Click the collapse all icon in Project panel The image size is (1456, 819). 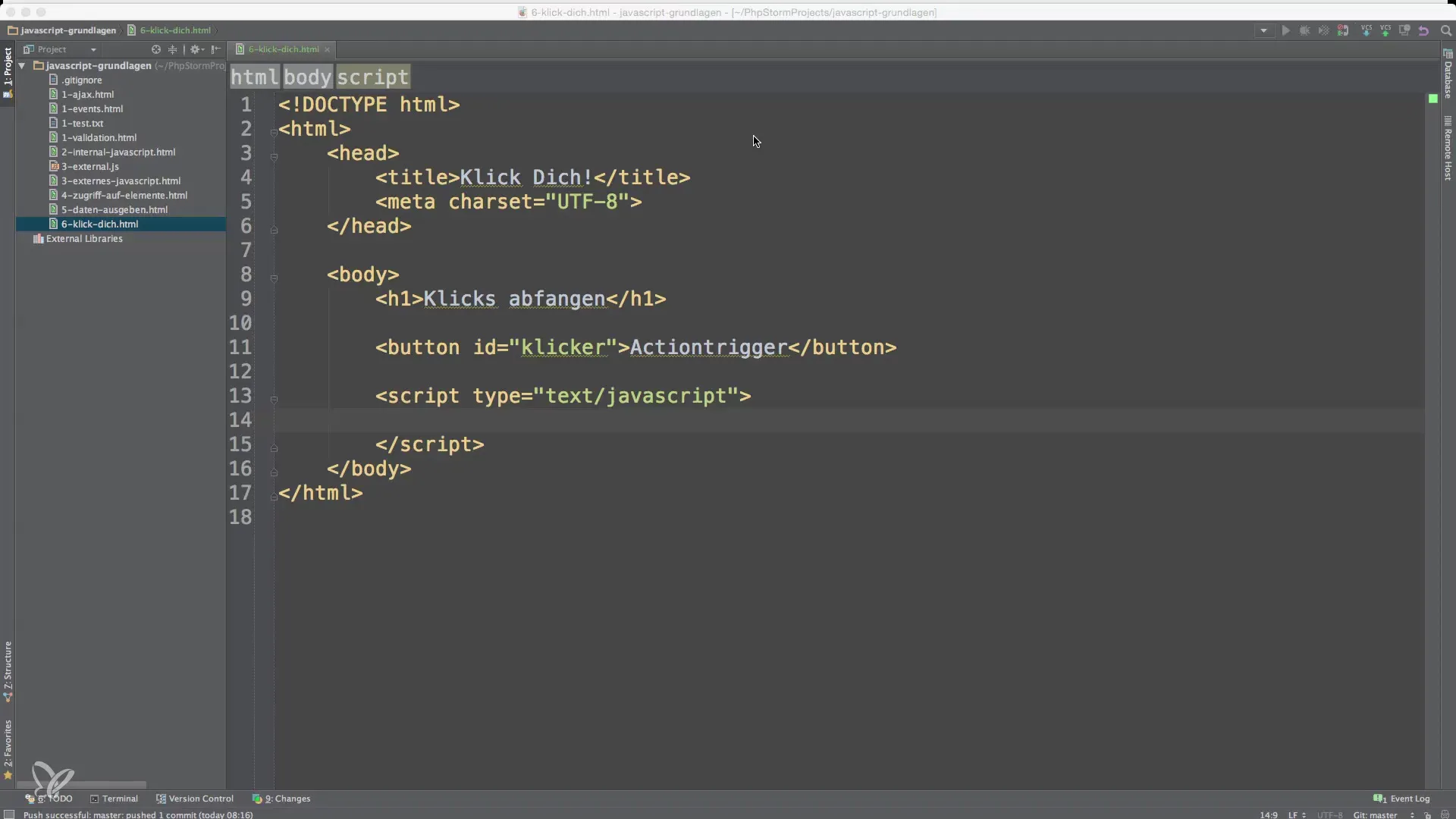pos(173,49)
